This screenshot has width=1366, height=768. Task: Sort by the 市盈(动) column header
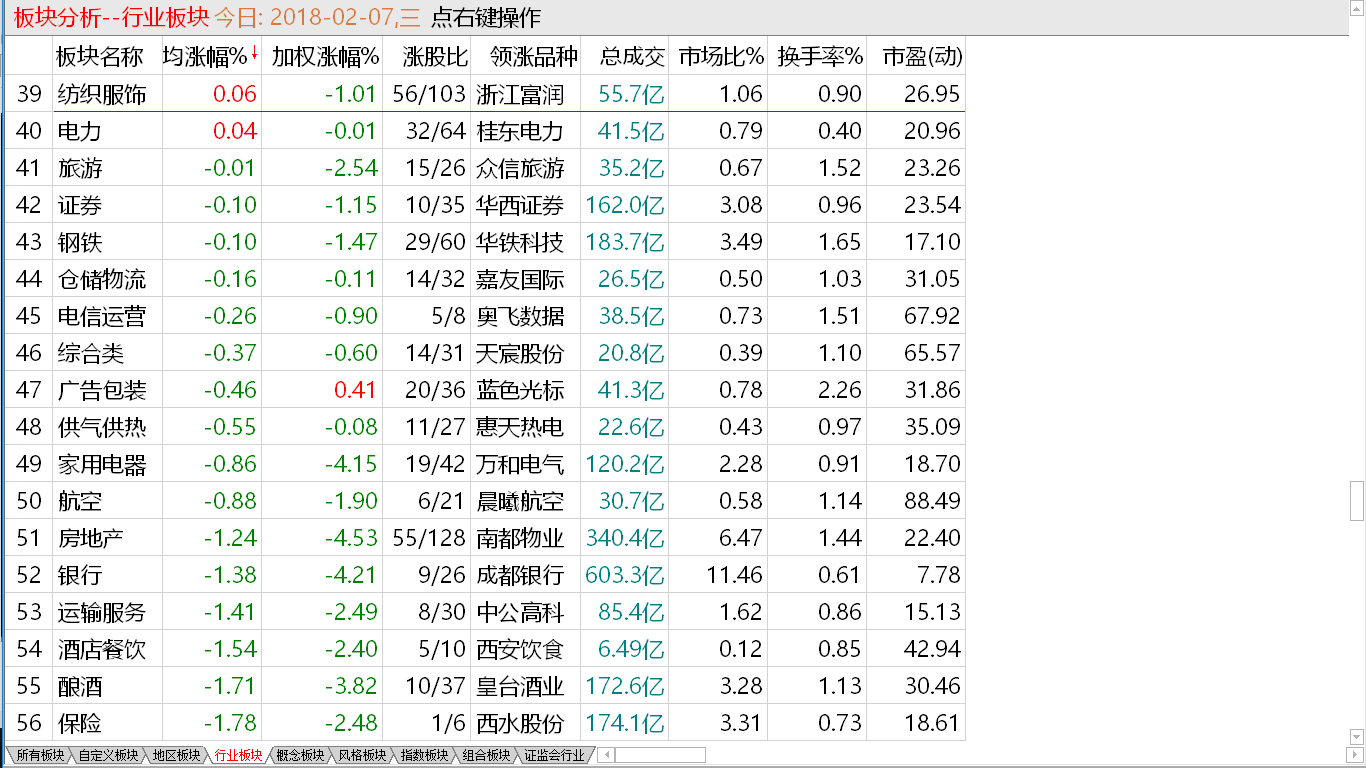click(922, 57)
